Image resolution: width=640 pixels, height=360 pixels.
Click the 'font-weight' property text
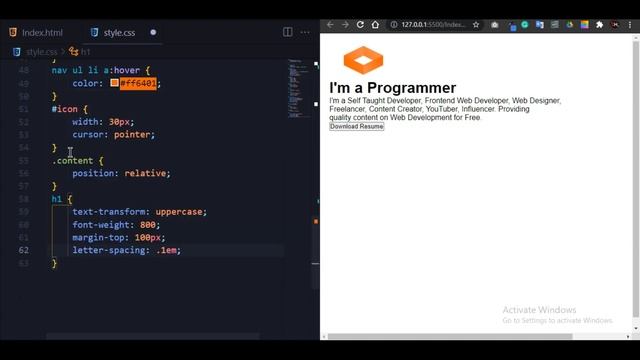click(x=101, y=225)
